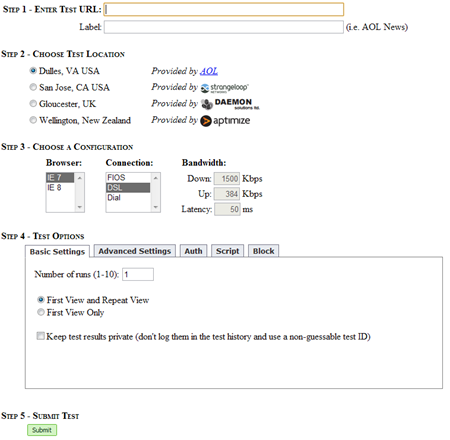This screenshot has height=440, width=450.
Task: Click the Strangeloop provider logo
Action: [225, 88]
